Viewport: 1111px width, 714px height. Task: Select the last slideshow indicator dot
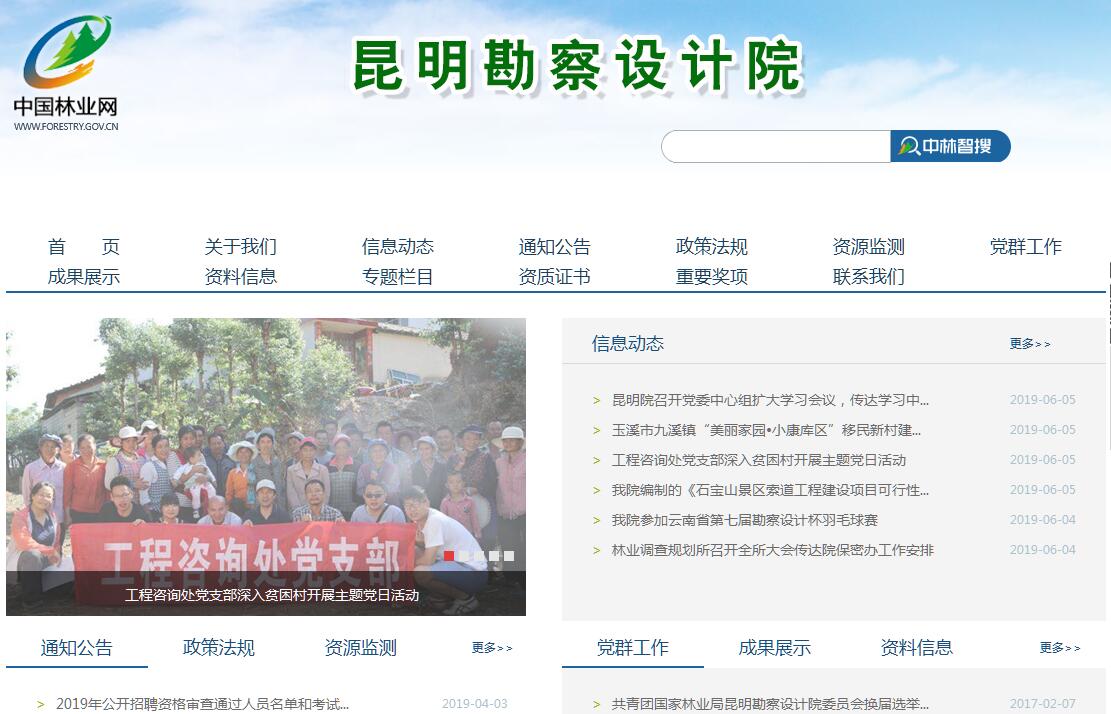509,556
